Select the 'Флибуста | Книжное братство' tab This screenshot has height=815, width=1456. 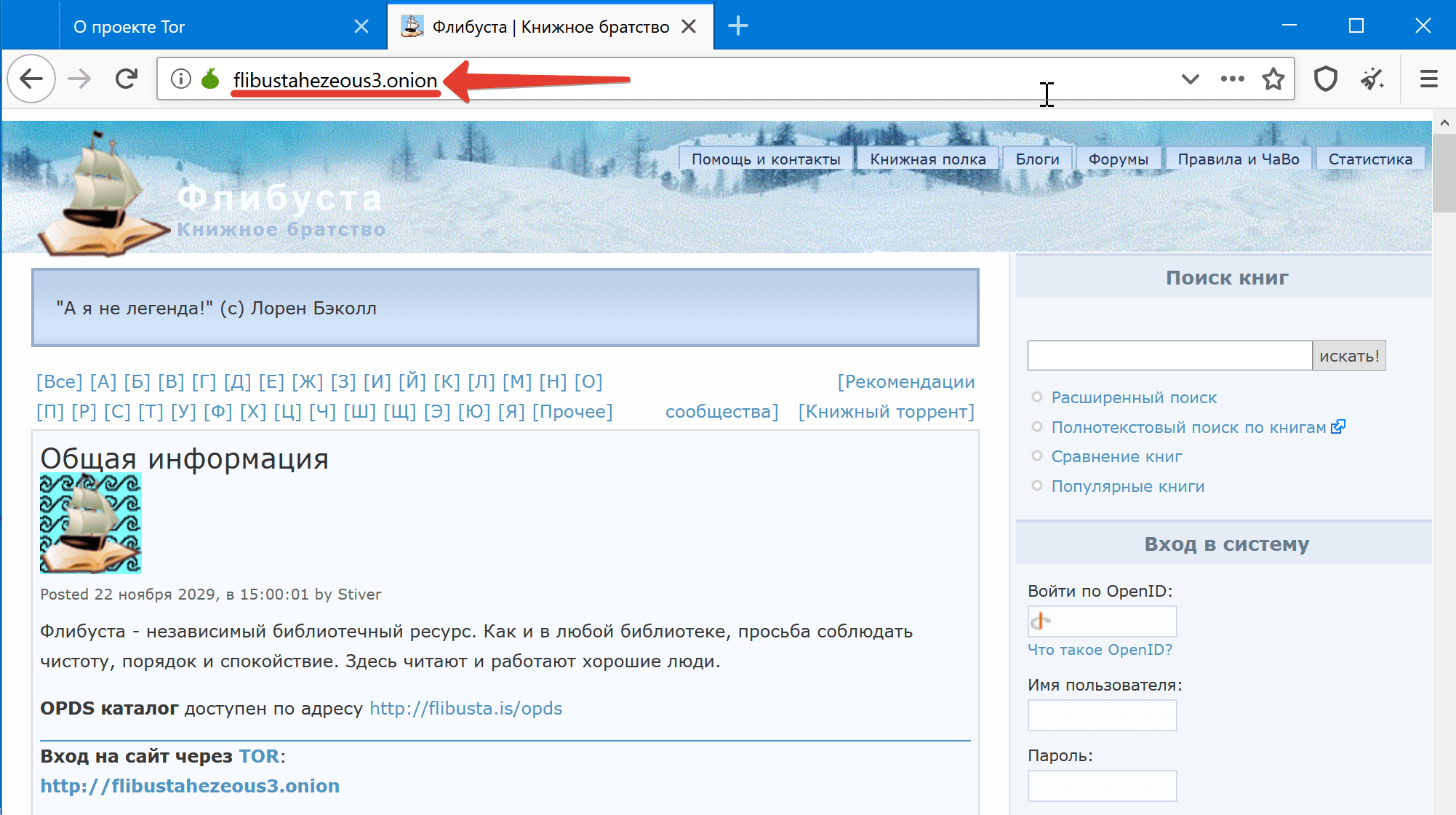pyautogui.click(x=550, y=27)
